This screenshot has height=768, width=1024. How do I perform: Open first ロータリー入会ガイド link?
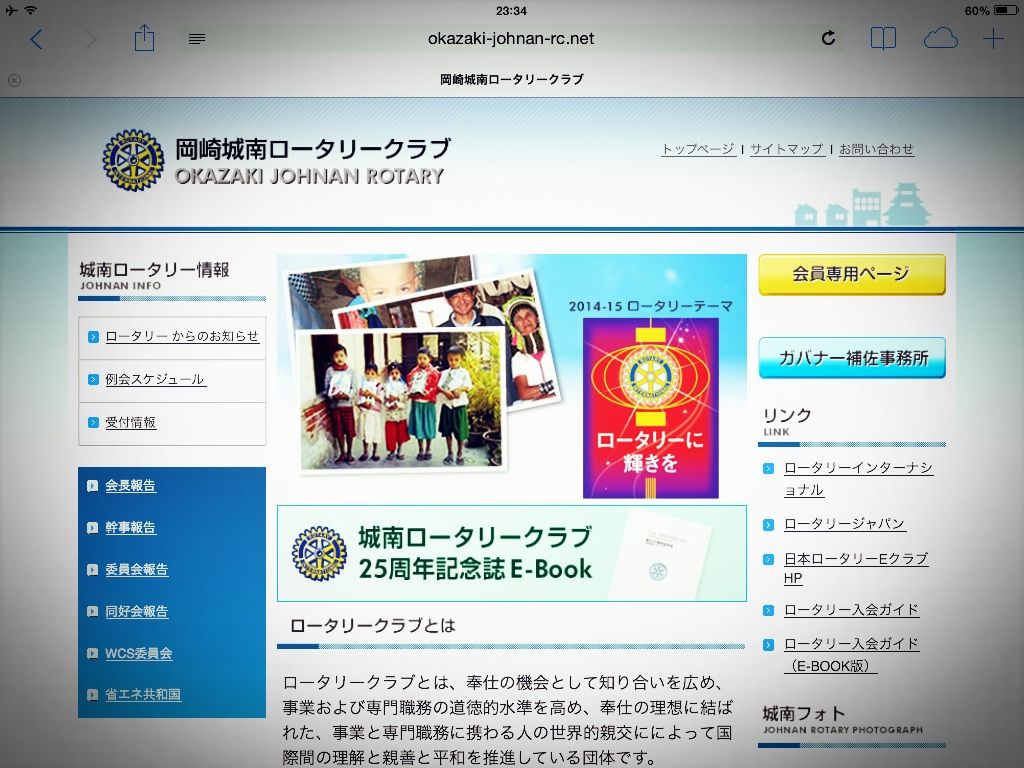click(x=851, y=610)
